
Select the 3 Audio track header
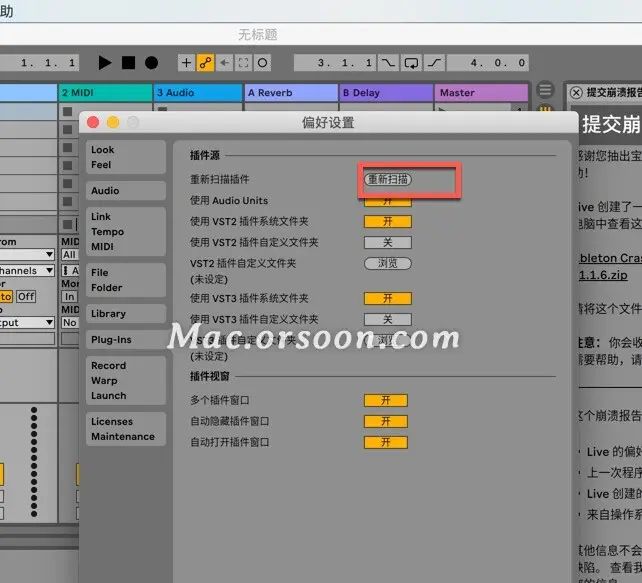(x=198, y=93)
